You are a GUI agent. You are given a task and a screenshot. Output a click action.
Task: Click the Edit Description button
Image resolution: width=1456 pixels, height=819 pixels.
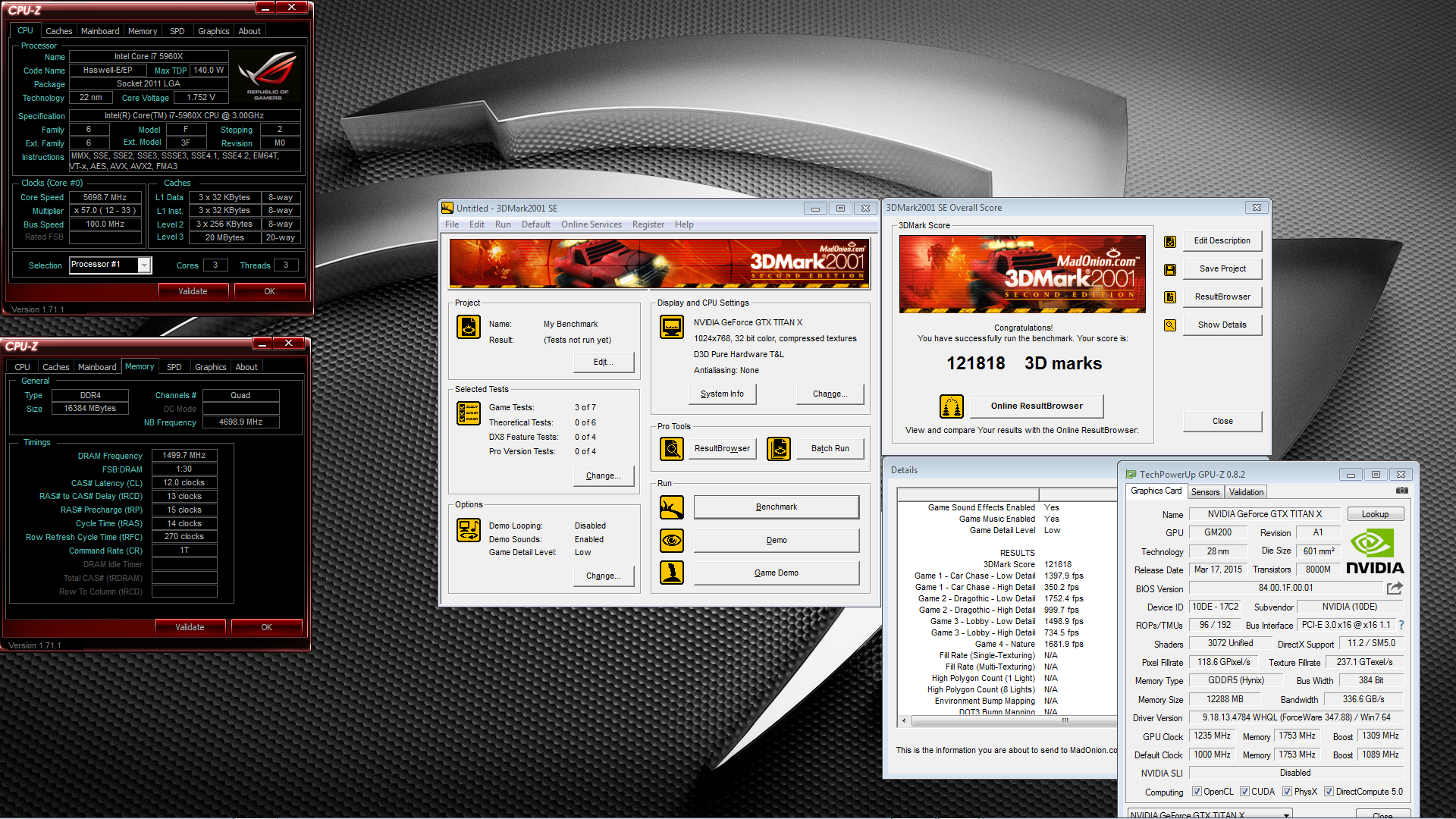coord(1222,241)
